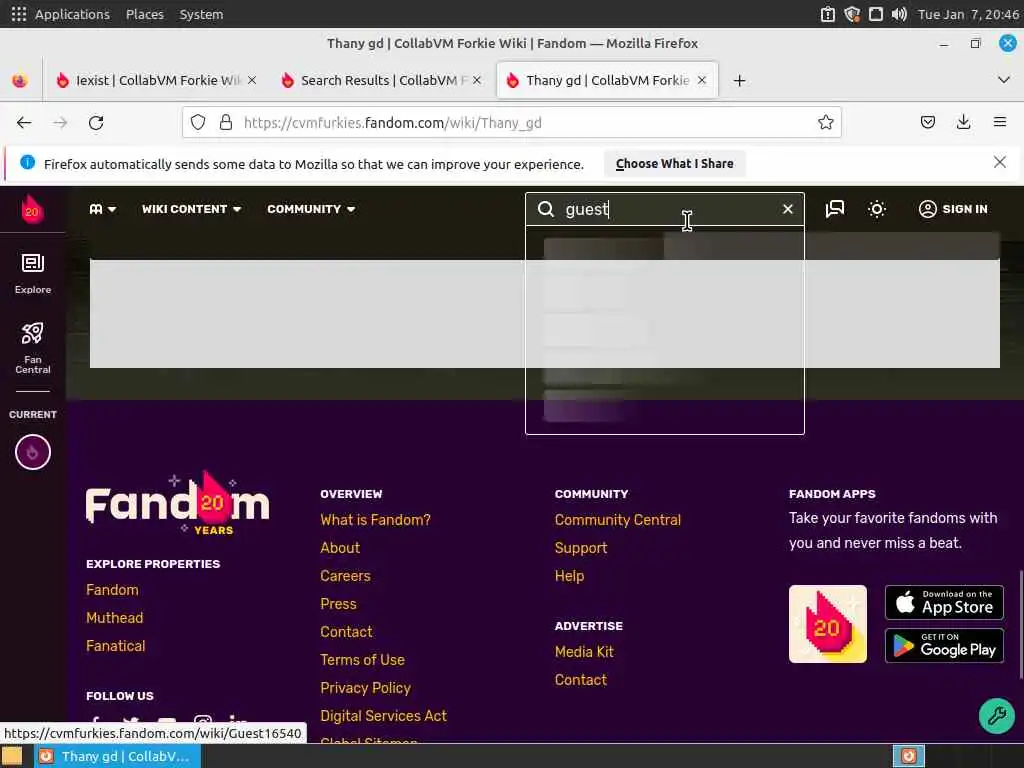This screenshot has height=768, width=1024.
Task: Open the What is Fandom? link
Action: click(376, 520)
